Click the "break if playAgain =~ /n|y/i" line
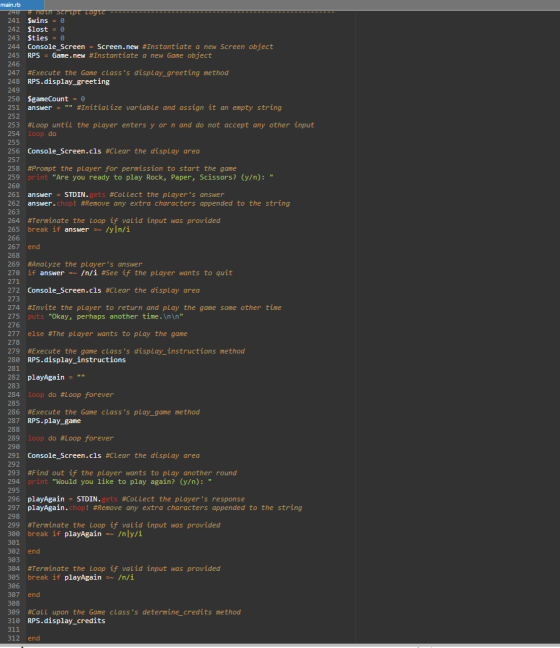 (x=85, y=534)
